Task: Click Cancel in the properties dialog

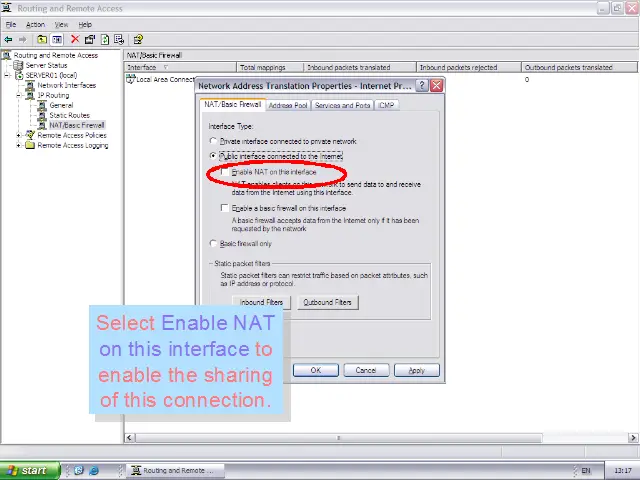Action: point(366,370)
